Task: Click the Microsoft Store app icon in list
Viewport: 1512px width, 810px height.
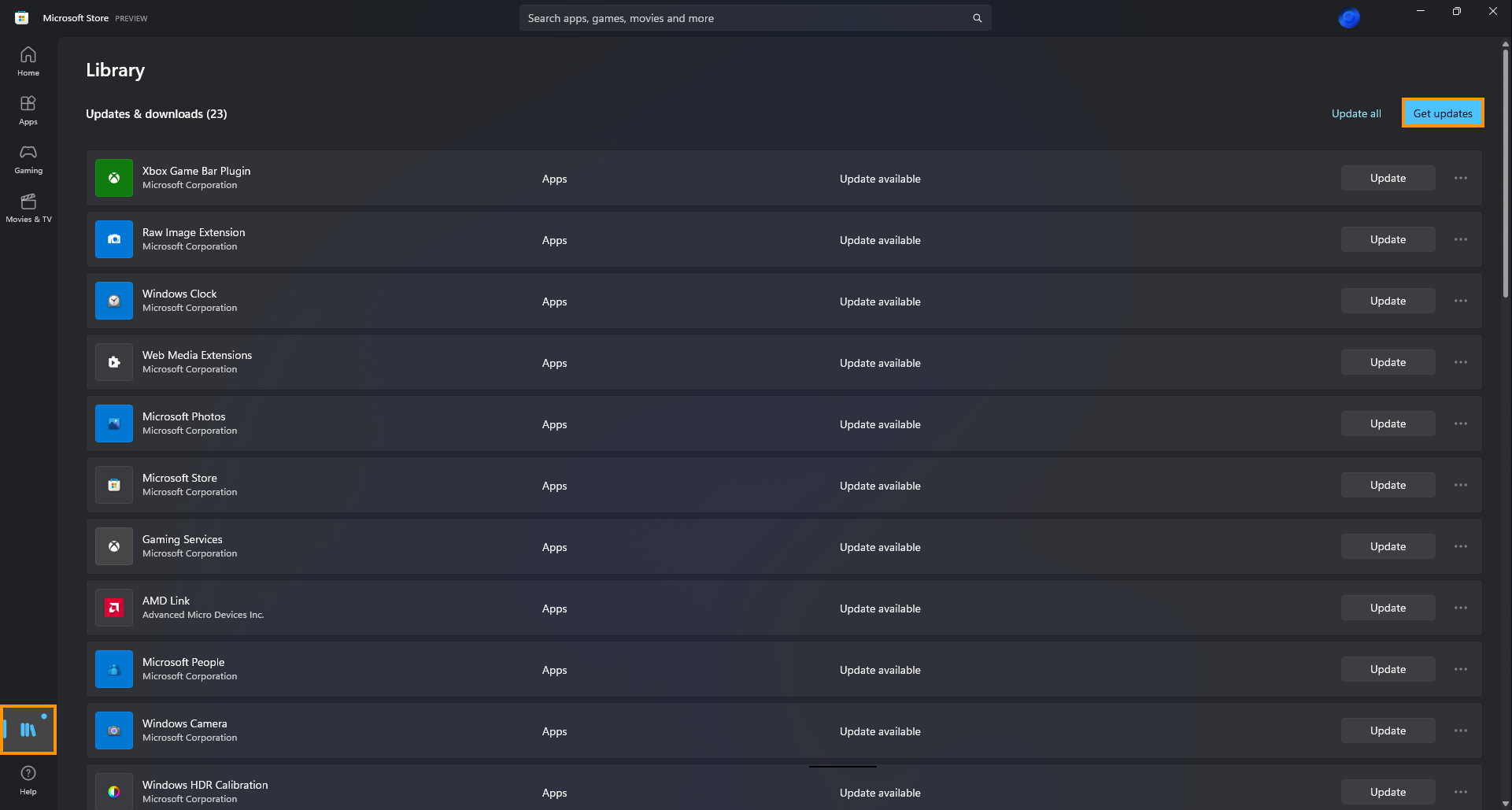Action: [114, 485]
